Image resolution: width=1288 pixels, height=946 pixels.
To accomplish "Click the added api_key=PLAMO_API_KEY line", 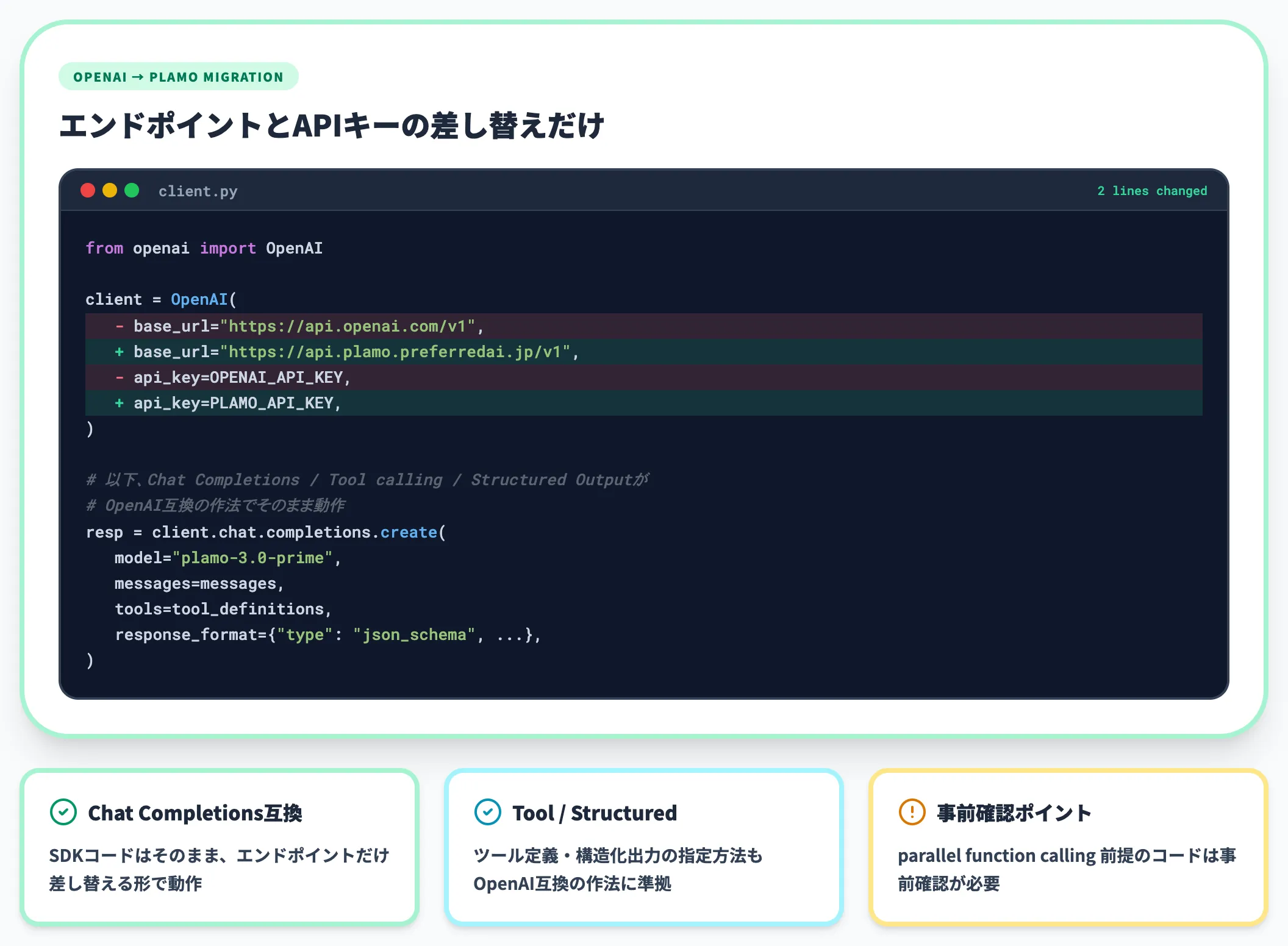I will pyautogui.click(x=644, y=403).
